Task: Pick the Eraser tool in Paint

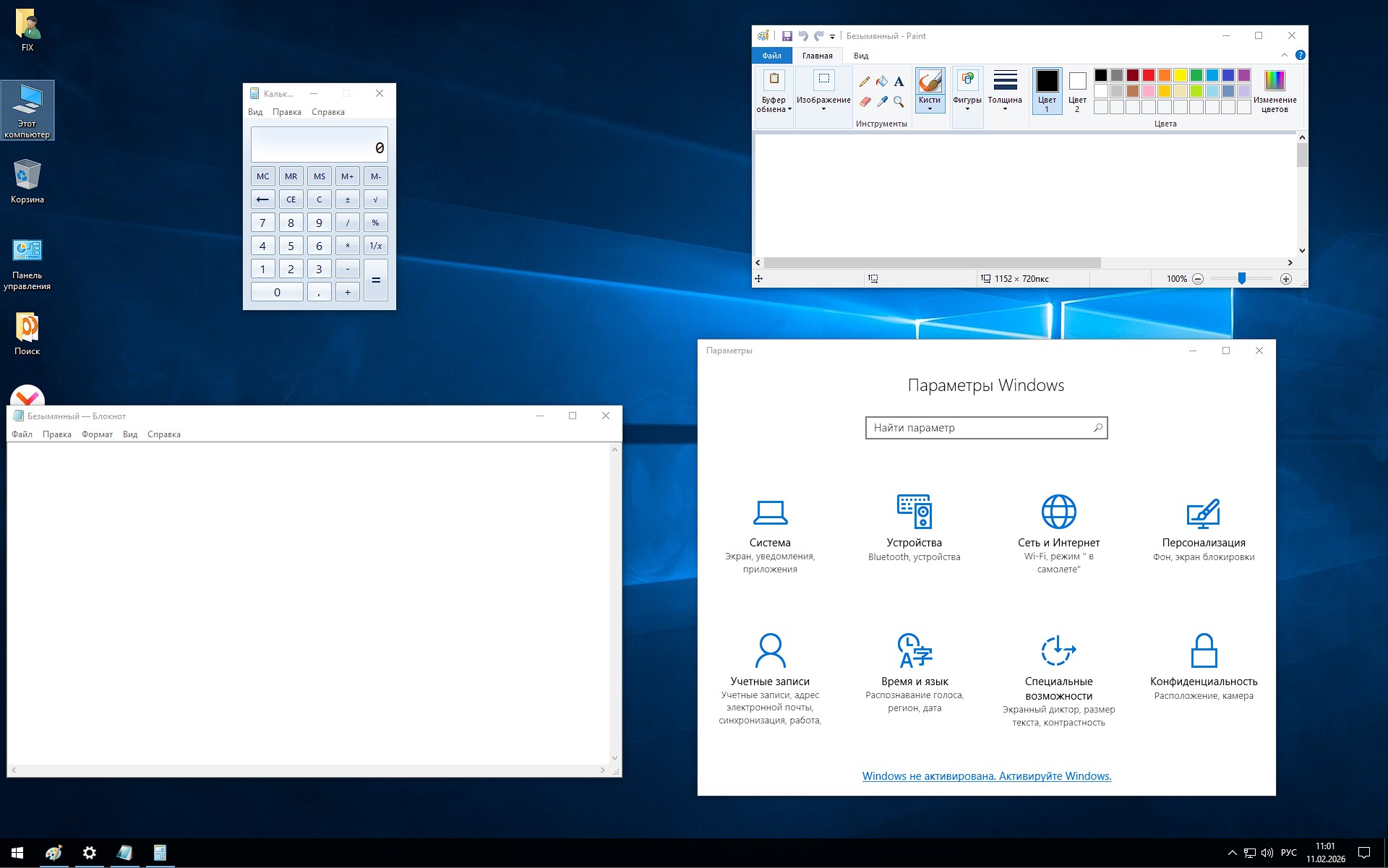Action: [865, 102]
